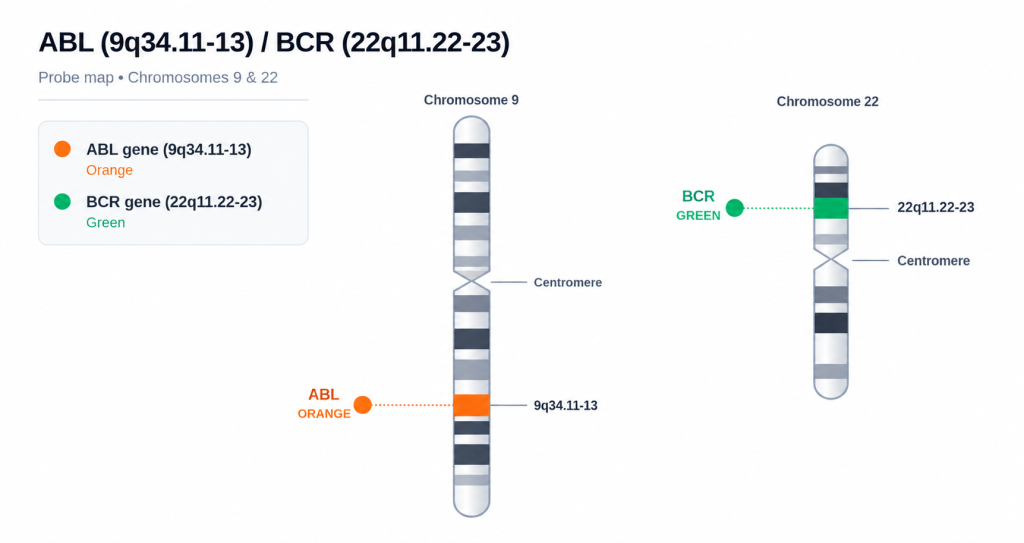Click the Centromere label beside chromosome 22

pyautogui.click(x=933, y=261)
